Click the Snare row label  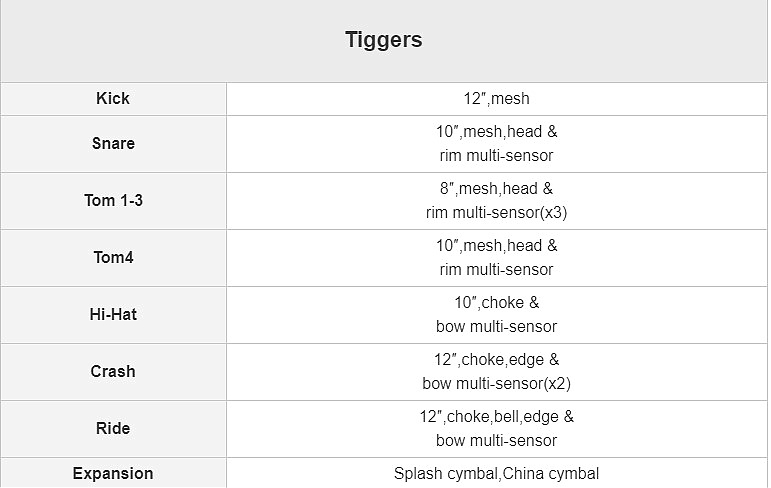(113, 143)
